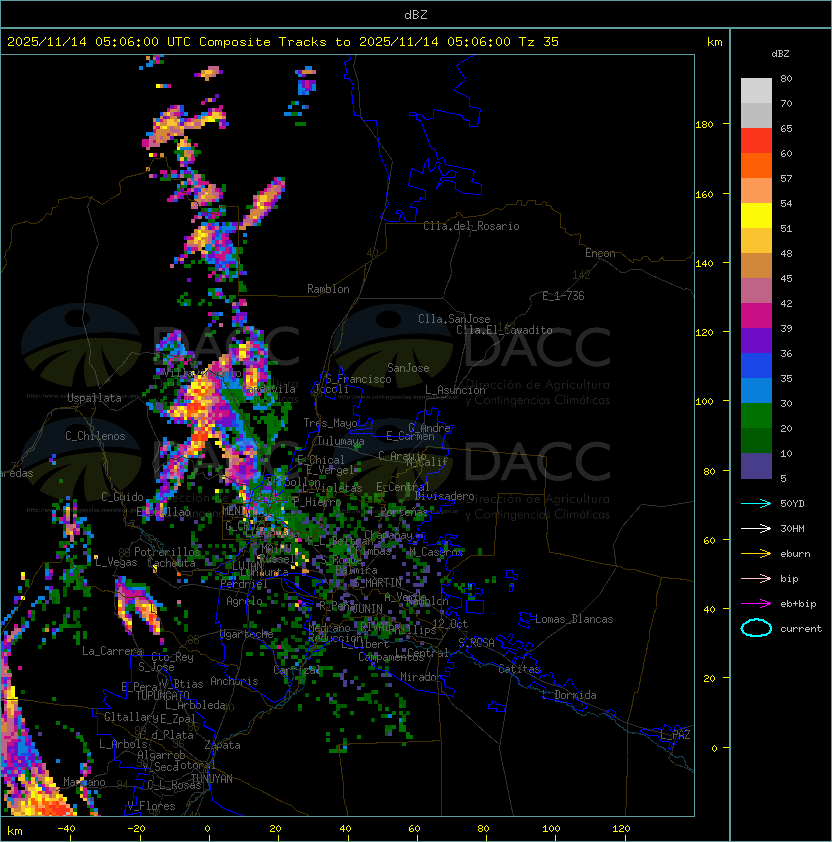Click the 'Clla.SanJose' map label
The image size is (832, 842).
click(x=454, y=319)
